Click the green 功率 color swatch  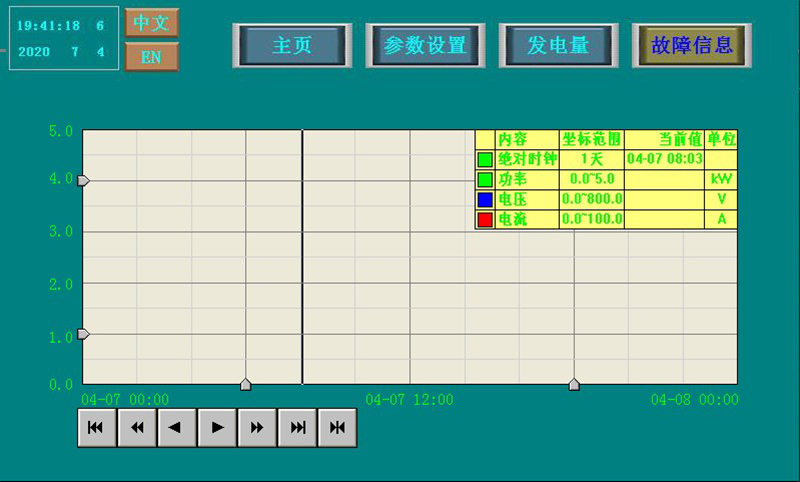pos(485,179)
